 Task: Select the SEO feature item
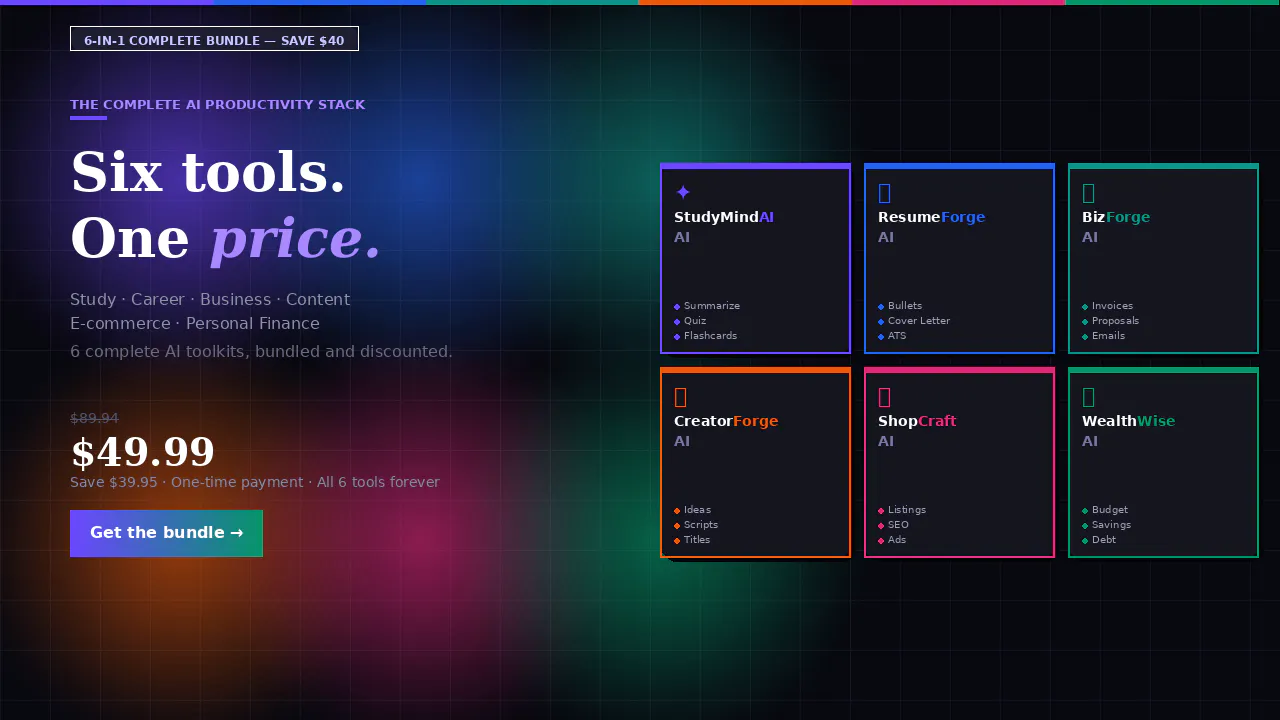tap(894, 525)
